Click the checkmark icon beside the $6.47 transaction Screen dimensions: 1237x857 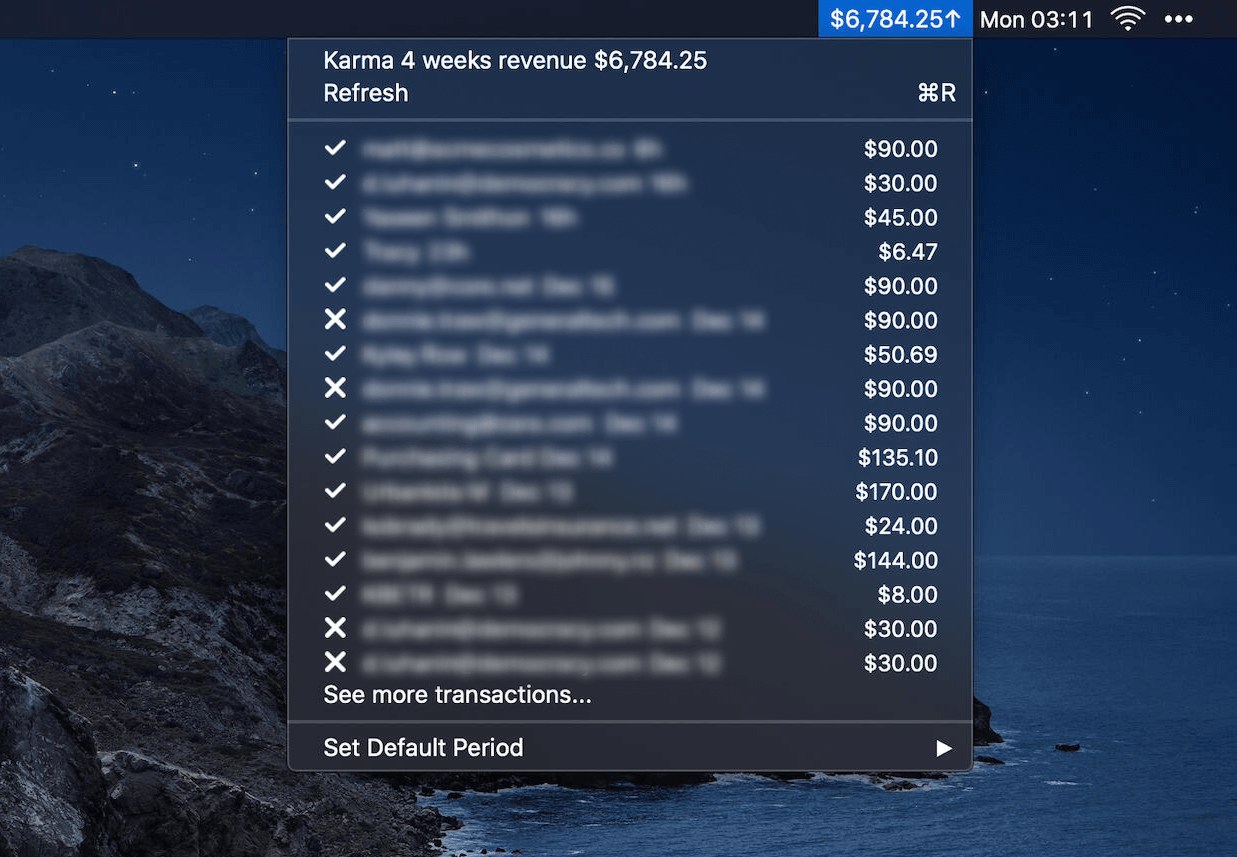tap(335, 251)
